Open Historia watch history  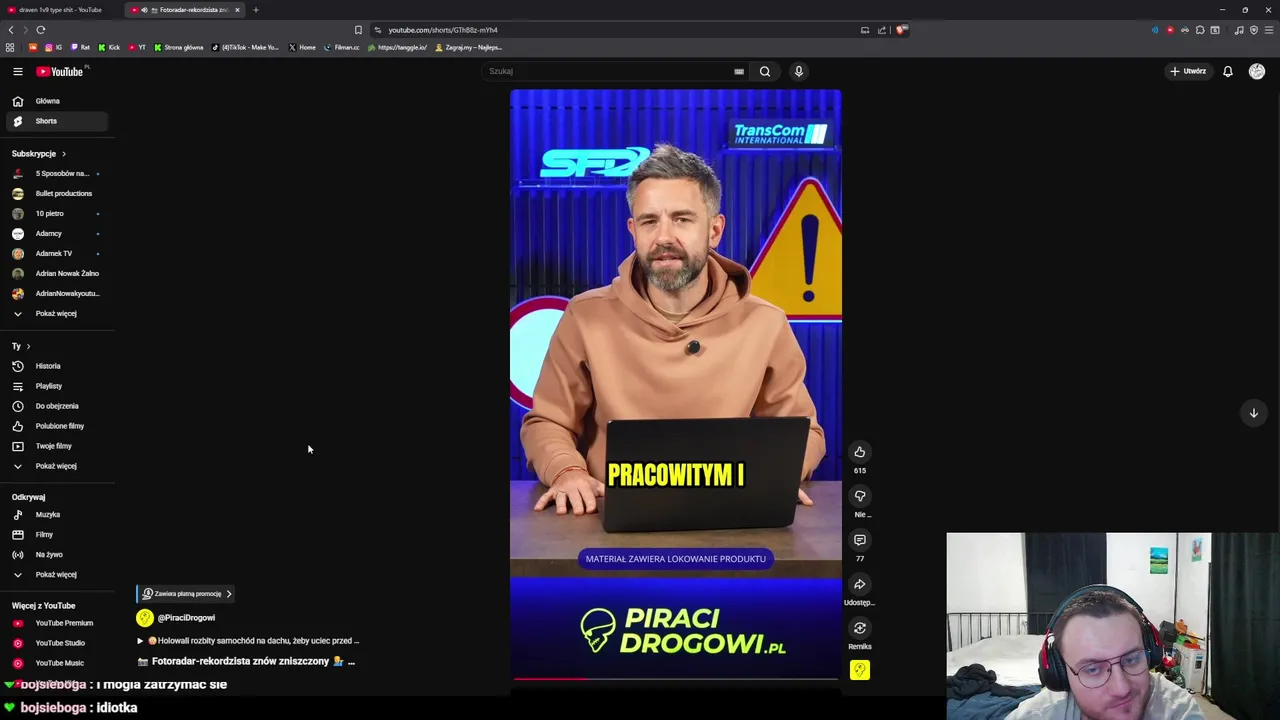tap(57, 366)
